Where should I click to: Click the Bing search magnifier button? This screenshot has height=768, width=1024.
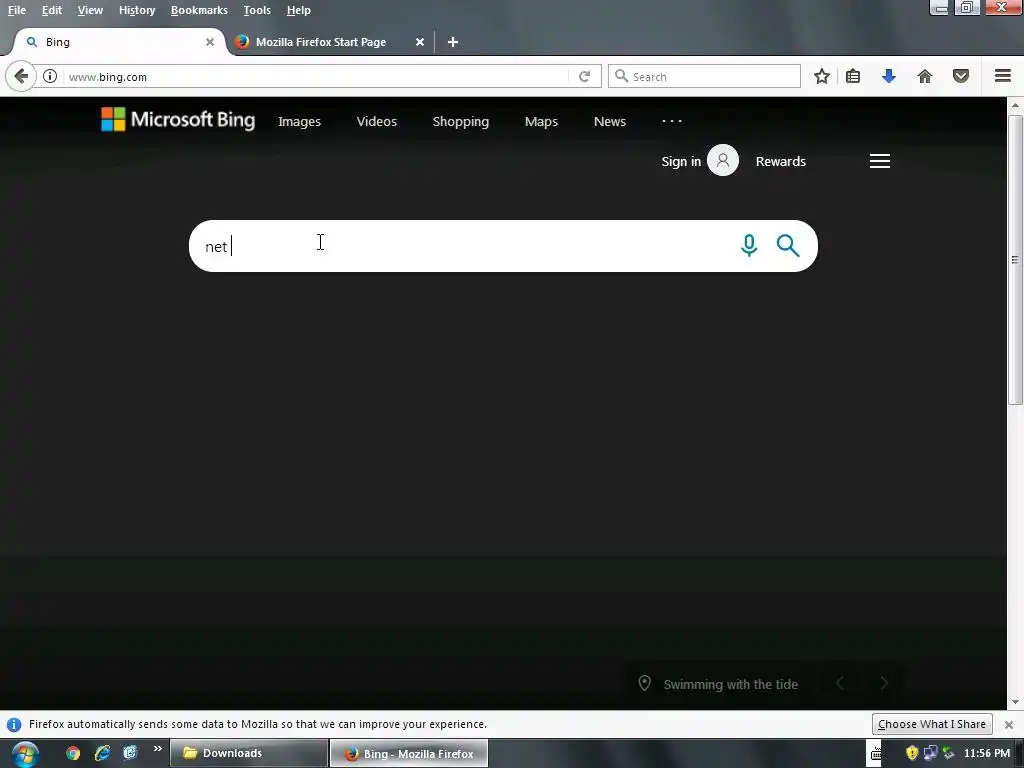[788, 246]
